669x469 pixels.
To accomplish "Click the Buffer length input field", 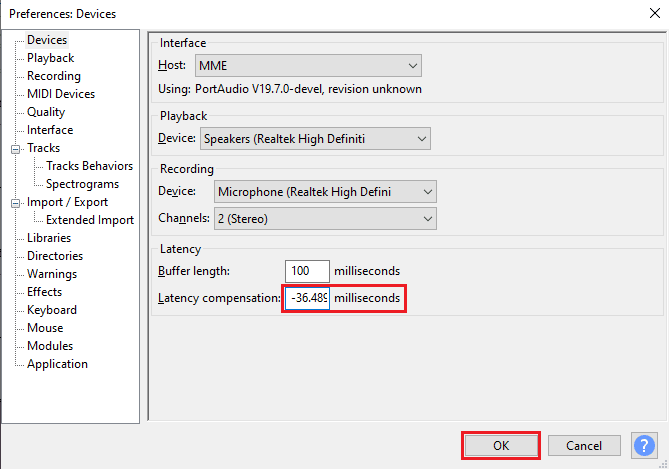I will coord(307,271).
